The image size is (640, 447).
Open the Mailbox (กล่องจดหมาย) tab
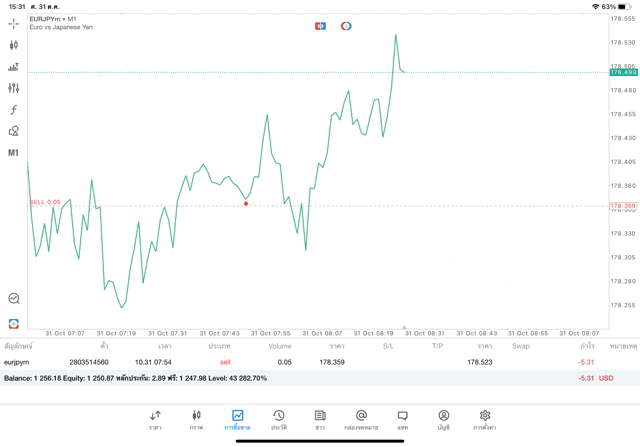pyautogui.click(x=361, y=419)
